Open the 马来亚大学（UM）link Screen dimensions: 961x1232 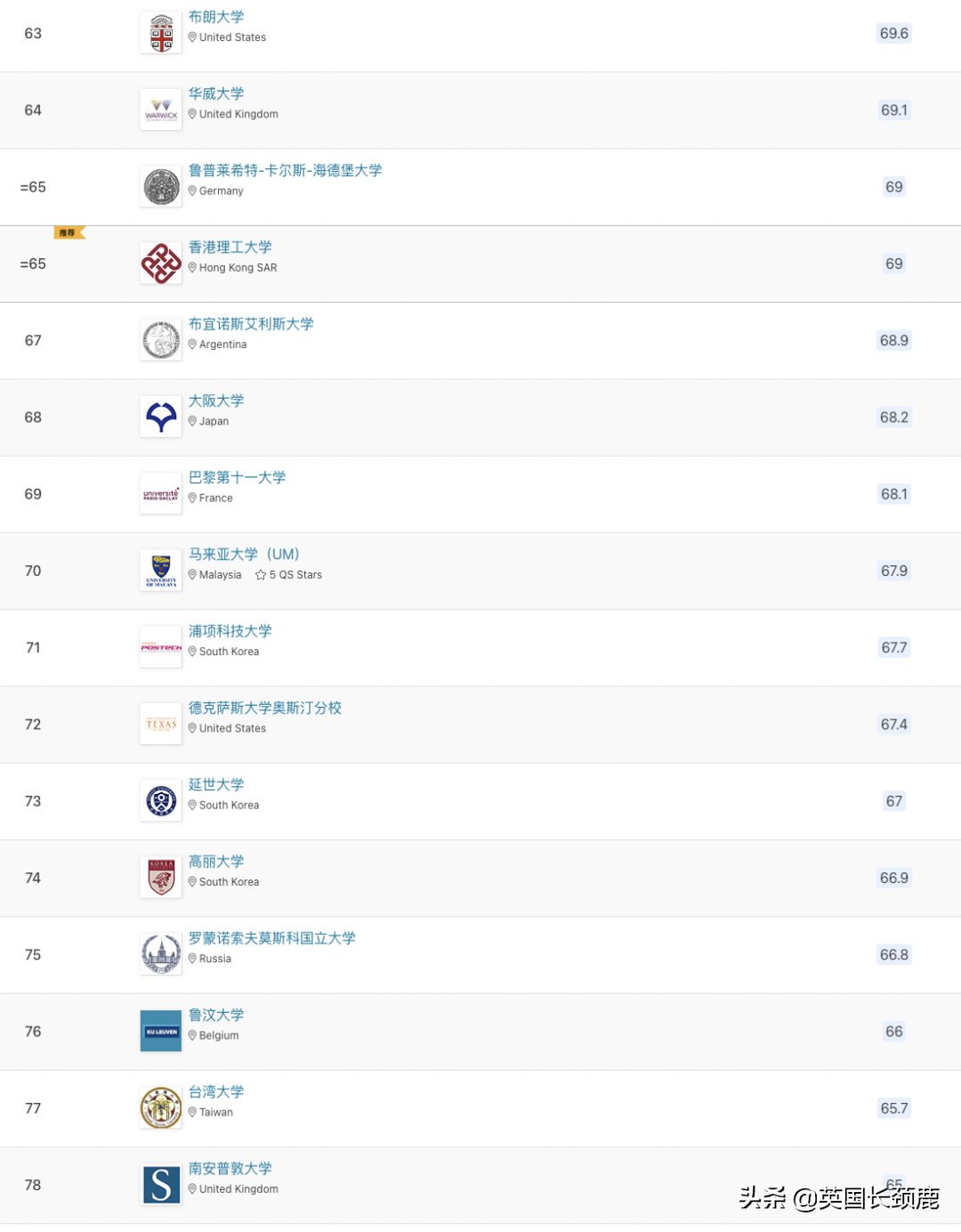point(244,554)
